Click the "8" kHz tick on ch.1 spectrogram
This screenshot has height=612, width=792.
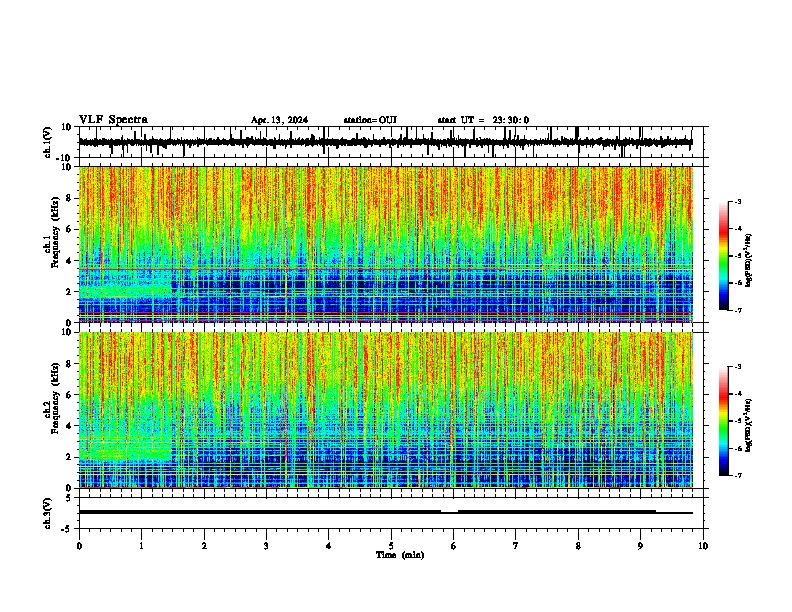(x=70, y=198)
